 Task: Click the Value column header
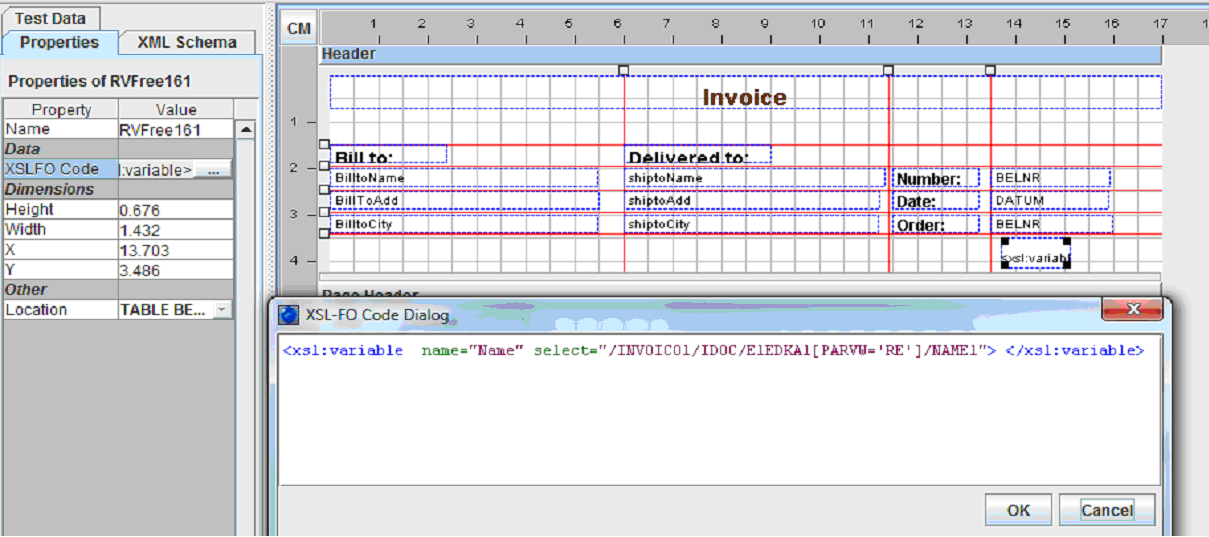coord(176,110)
